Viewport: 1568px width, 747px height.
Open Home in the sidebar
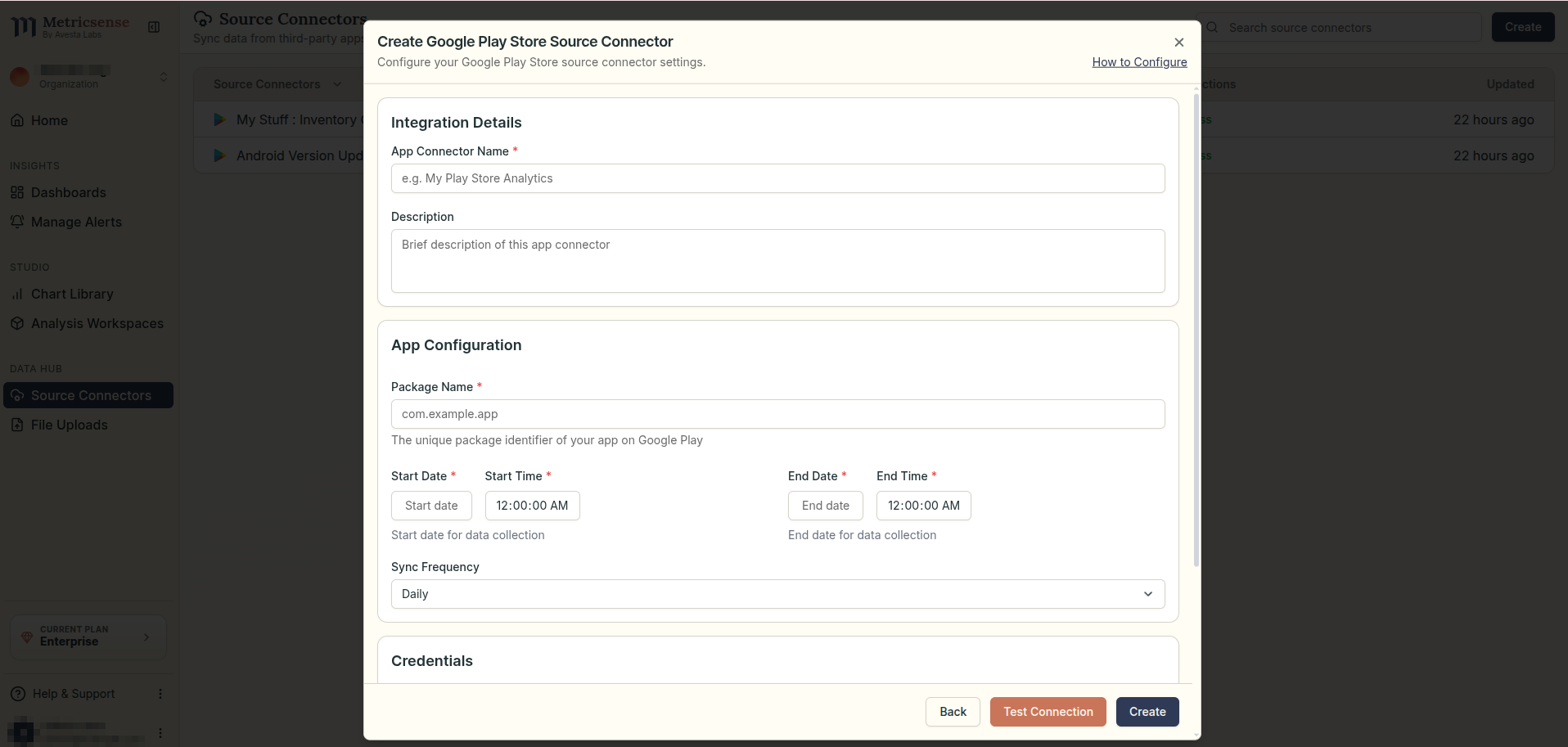[88, 120]
